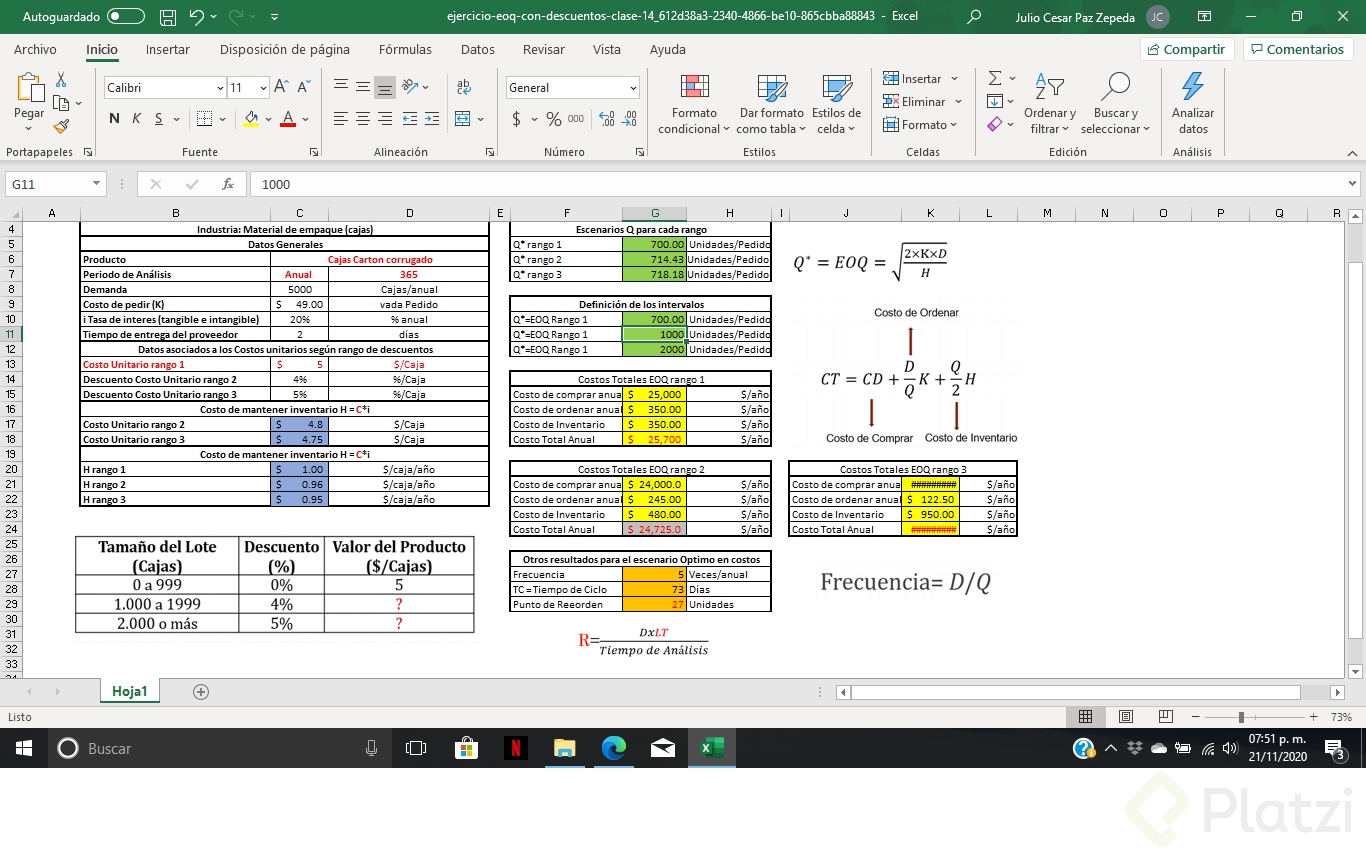Toggle bold formatting with the N icon
Image resolution: width=1366 pixels, height=856 pixels.
click(112, 117)
